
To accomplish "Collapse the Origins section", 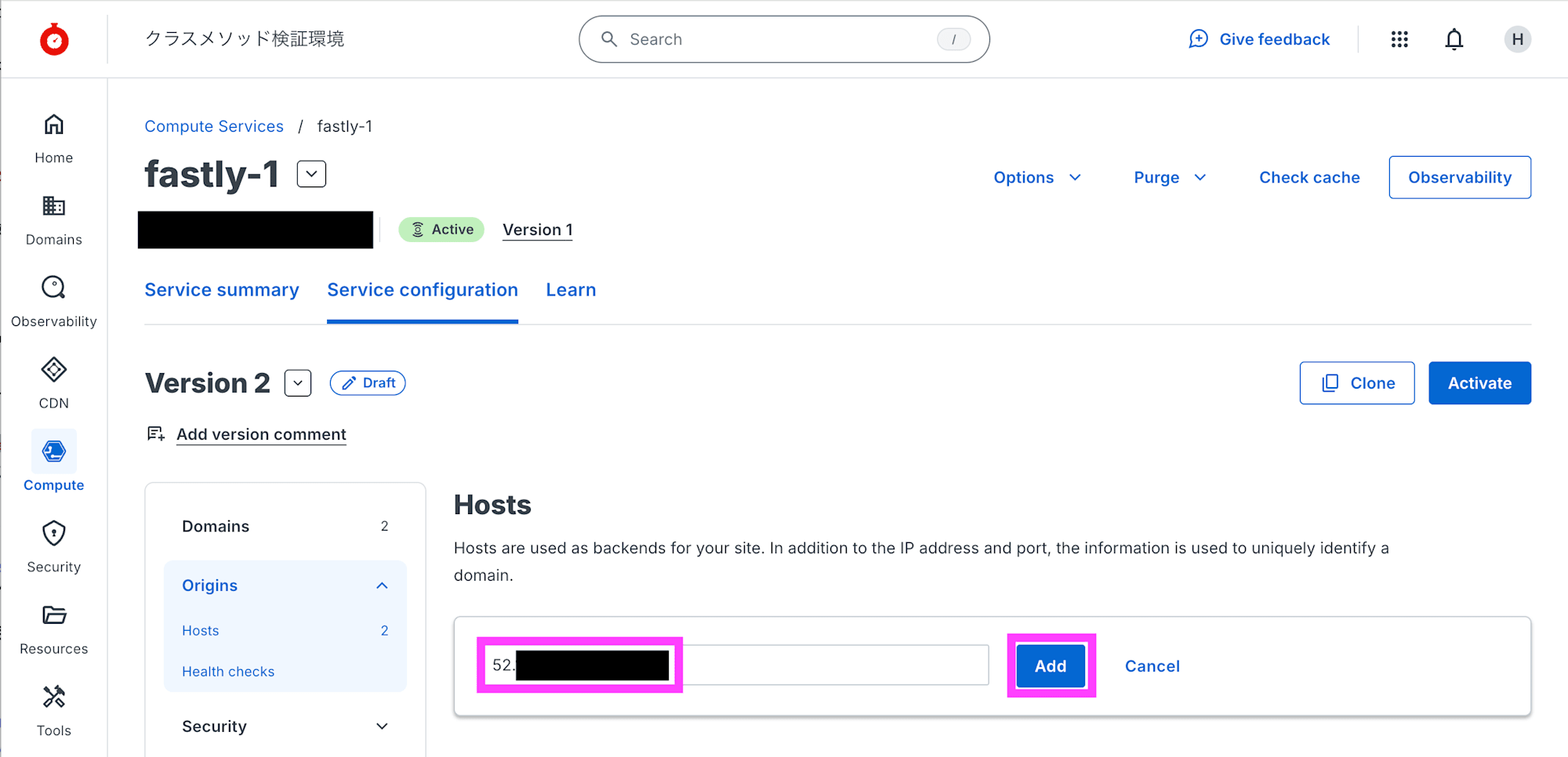I will pyautogui.click(x=382, y=585).
